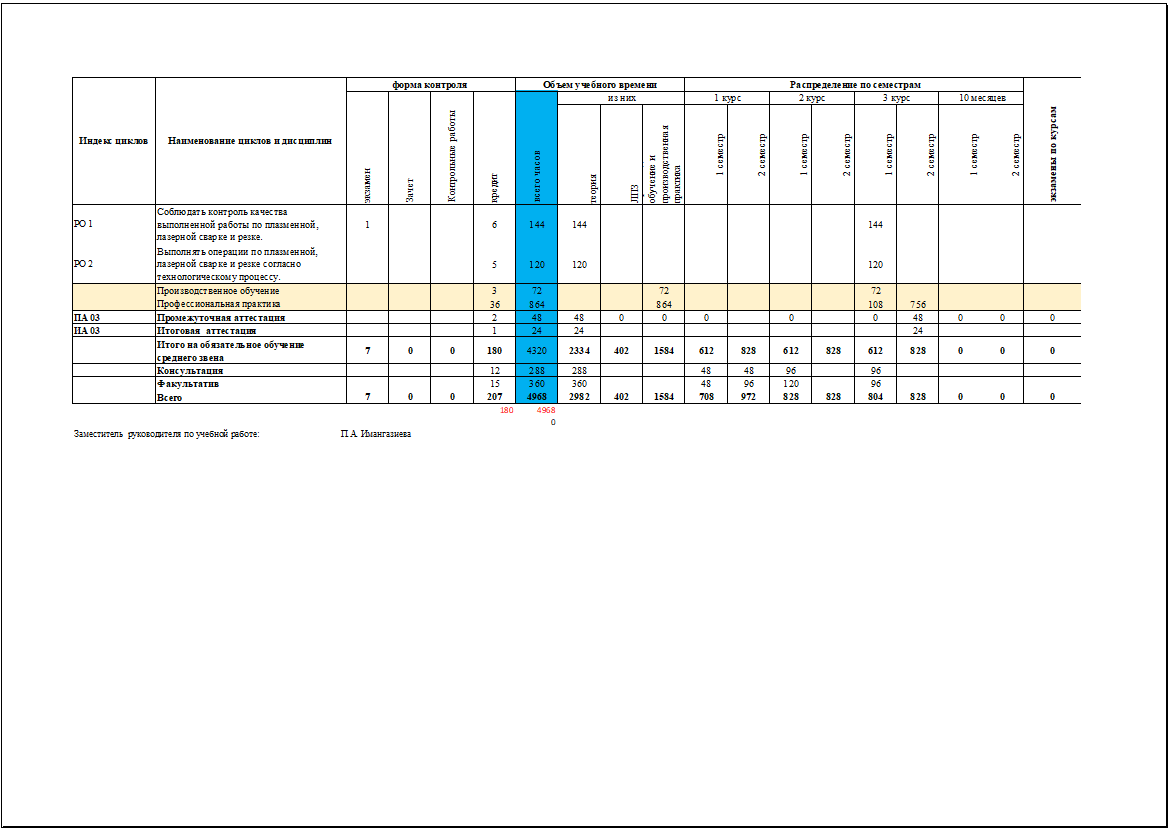The width and height of the screenshot is (1170, 829).
Task: Click 'Распределение по семестрам' header
Action: tap(853, 85)
